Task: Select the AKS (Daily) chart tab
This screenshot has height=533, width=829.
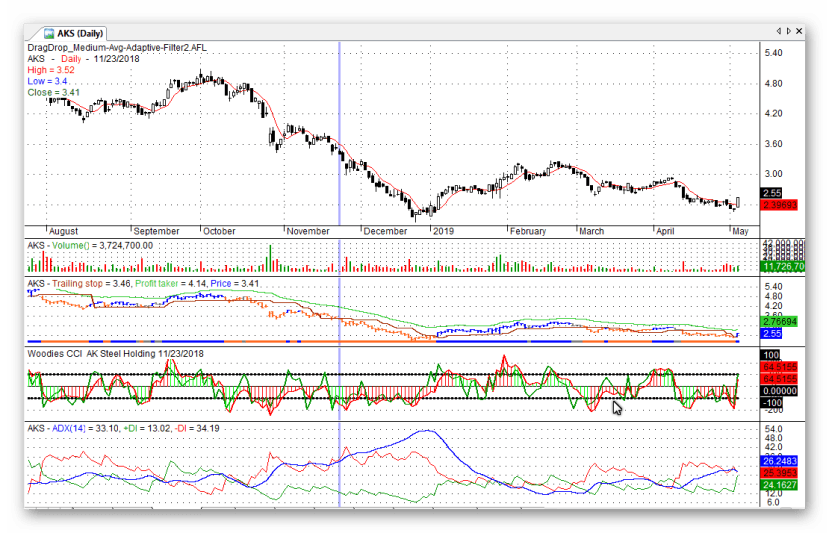Action: (73, 33)
